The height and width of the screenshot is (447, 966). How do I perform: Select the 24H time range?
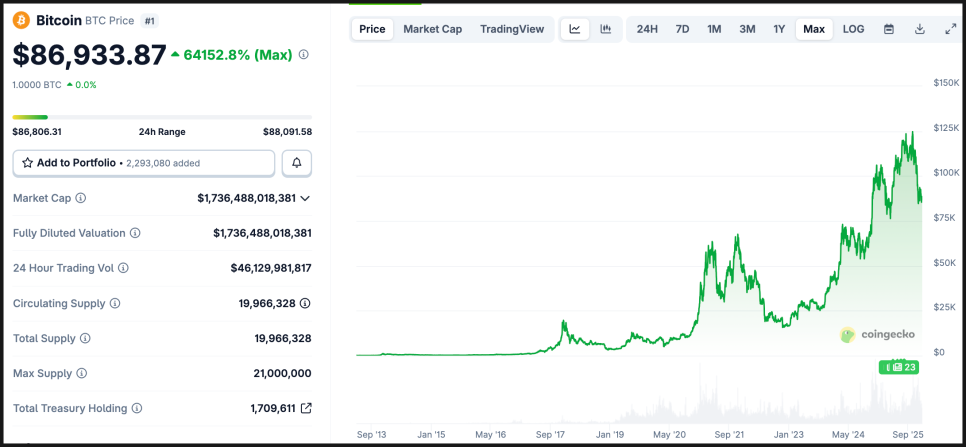click(647, 29)
